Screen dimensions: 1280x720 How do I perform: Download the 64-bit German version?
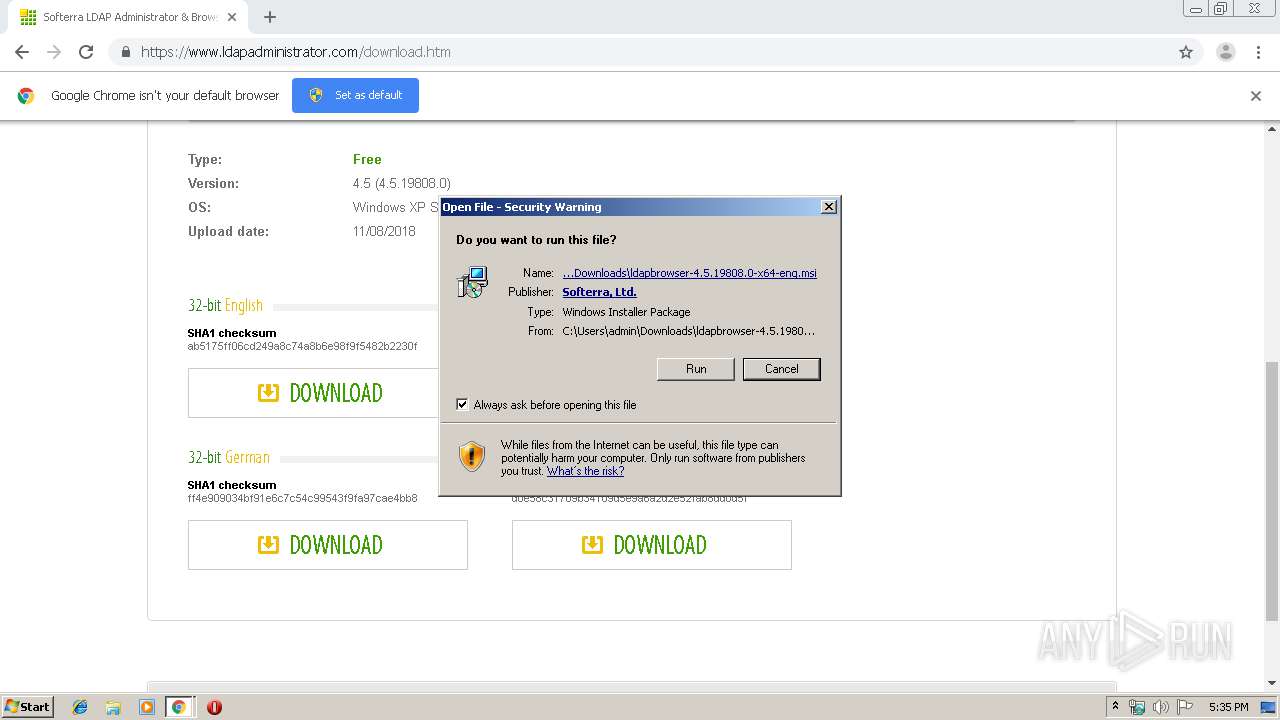pos(652,545)
